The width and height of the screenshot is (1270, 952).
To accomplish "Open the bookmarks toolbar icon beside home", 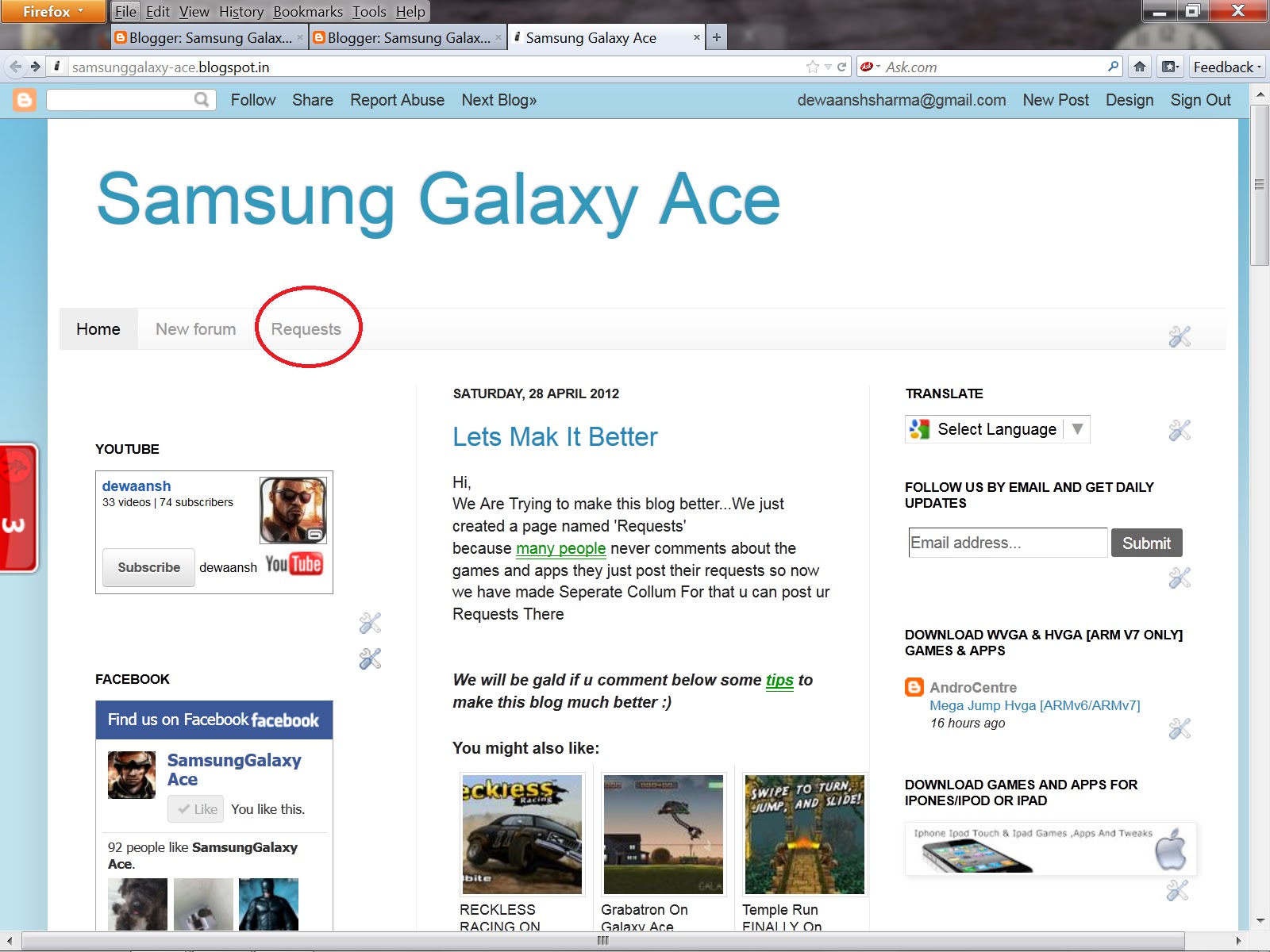I will tap(1170, 67).
